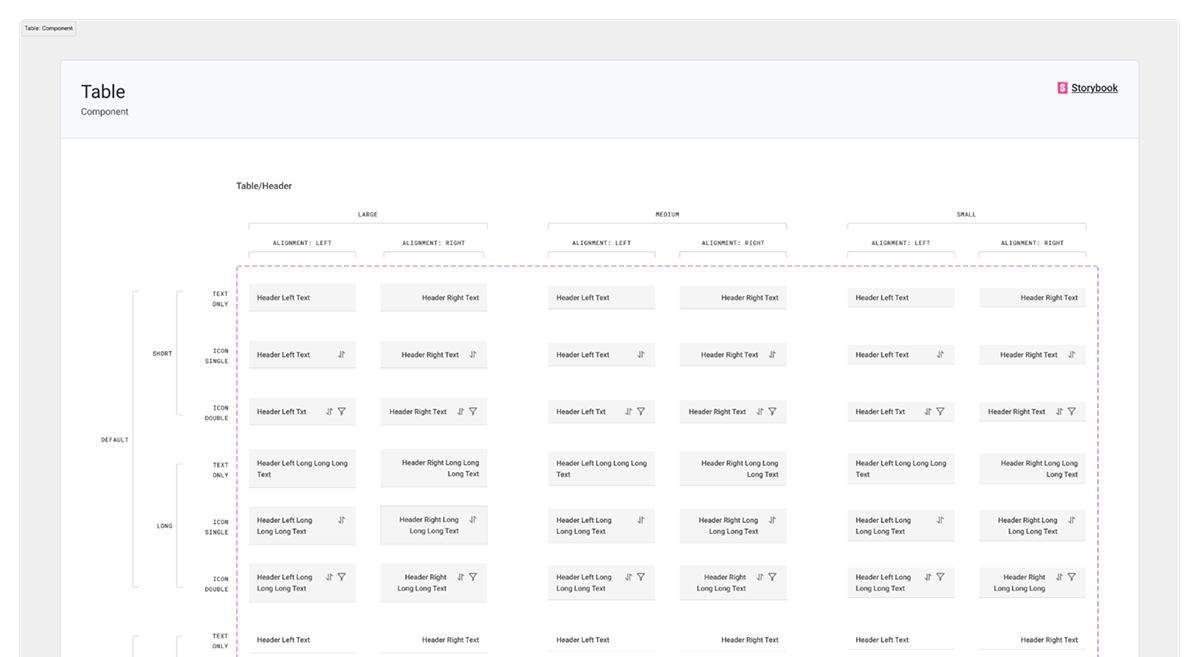Click 'ALIGNMENT: LEFT' label under LARGE
Image resolution: width=1200 pixels, height=657 pixels.
[x=302, y=243]
